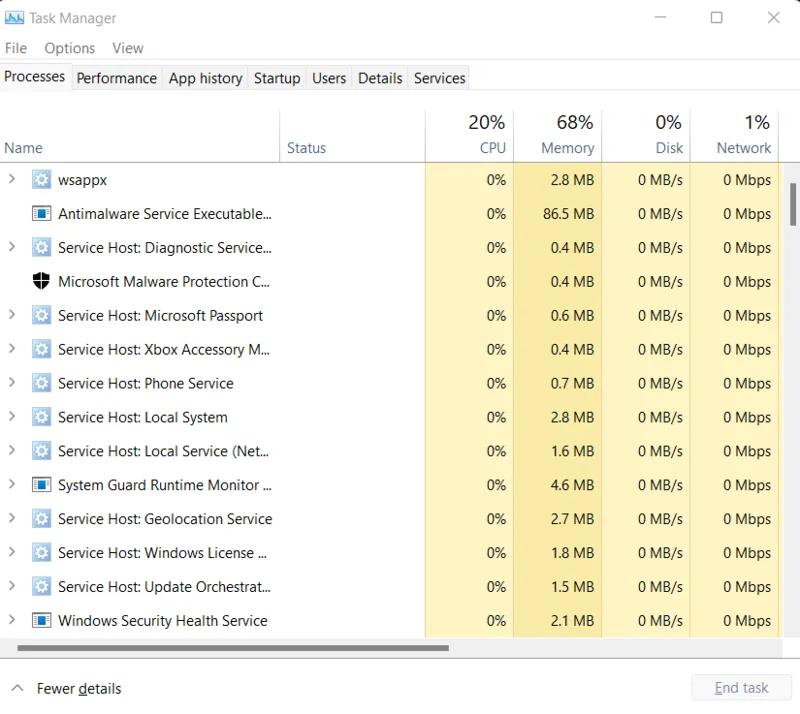This screenshot has height=714, width=800.
Task: Click the Phone Service gear icon
Action: tap(41, 383)
